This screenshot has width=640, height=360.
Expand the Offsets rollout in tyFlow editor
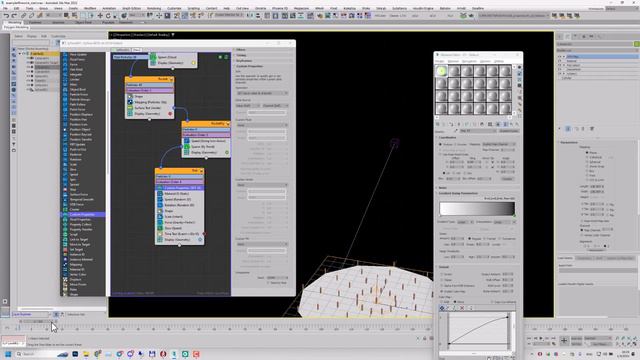point(240,50)
